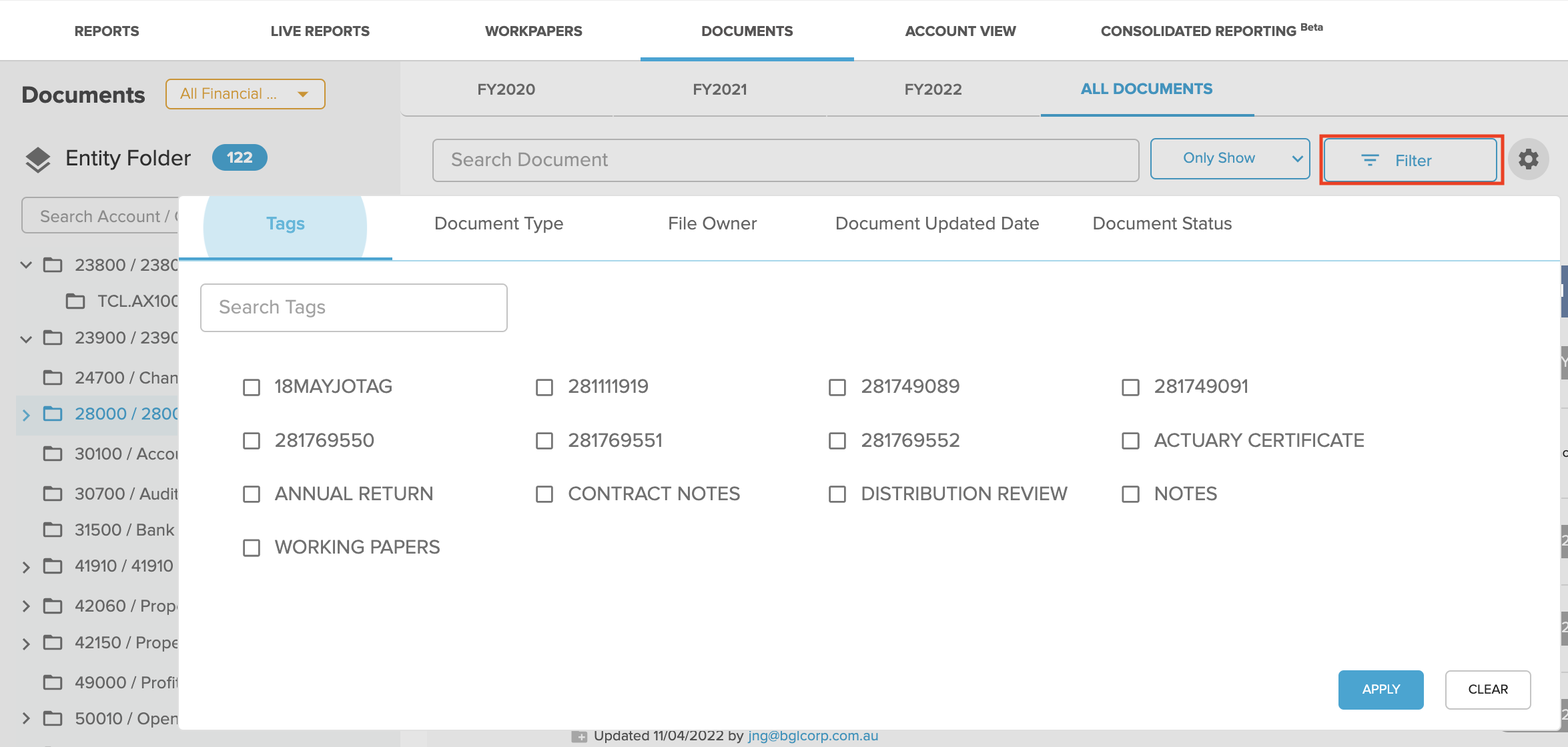
Task: Click the folder icon for 50010
Action: (53, 718)
